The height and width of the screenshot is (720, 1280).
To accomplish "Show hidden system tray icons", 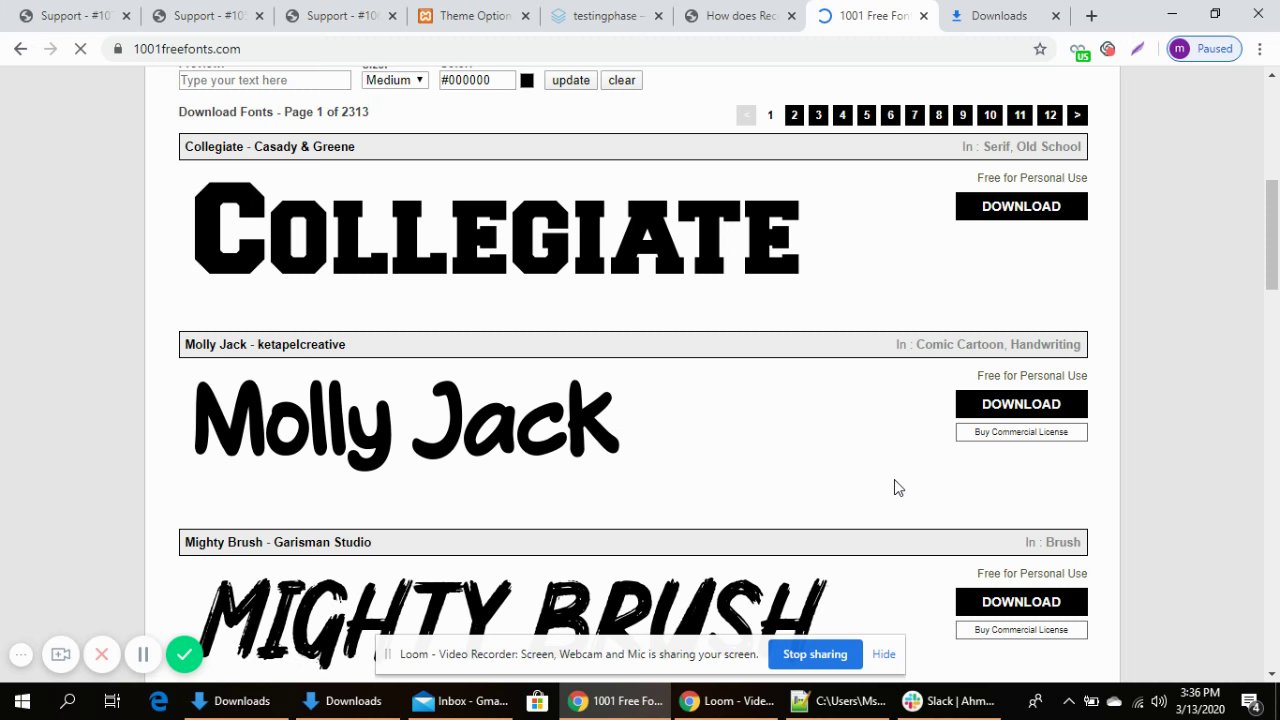I will pos(1069,701).
